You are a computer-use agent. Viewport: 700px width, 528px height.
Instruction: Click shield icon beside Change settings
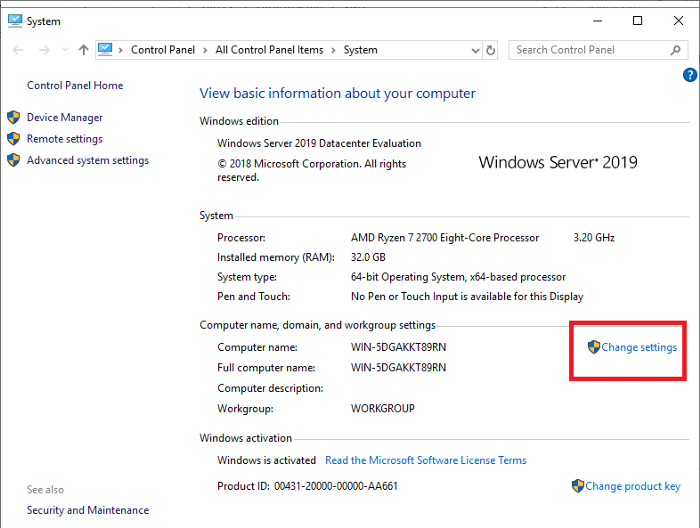(x=594, y=347)
